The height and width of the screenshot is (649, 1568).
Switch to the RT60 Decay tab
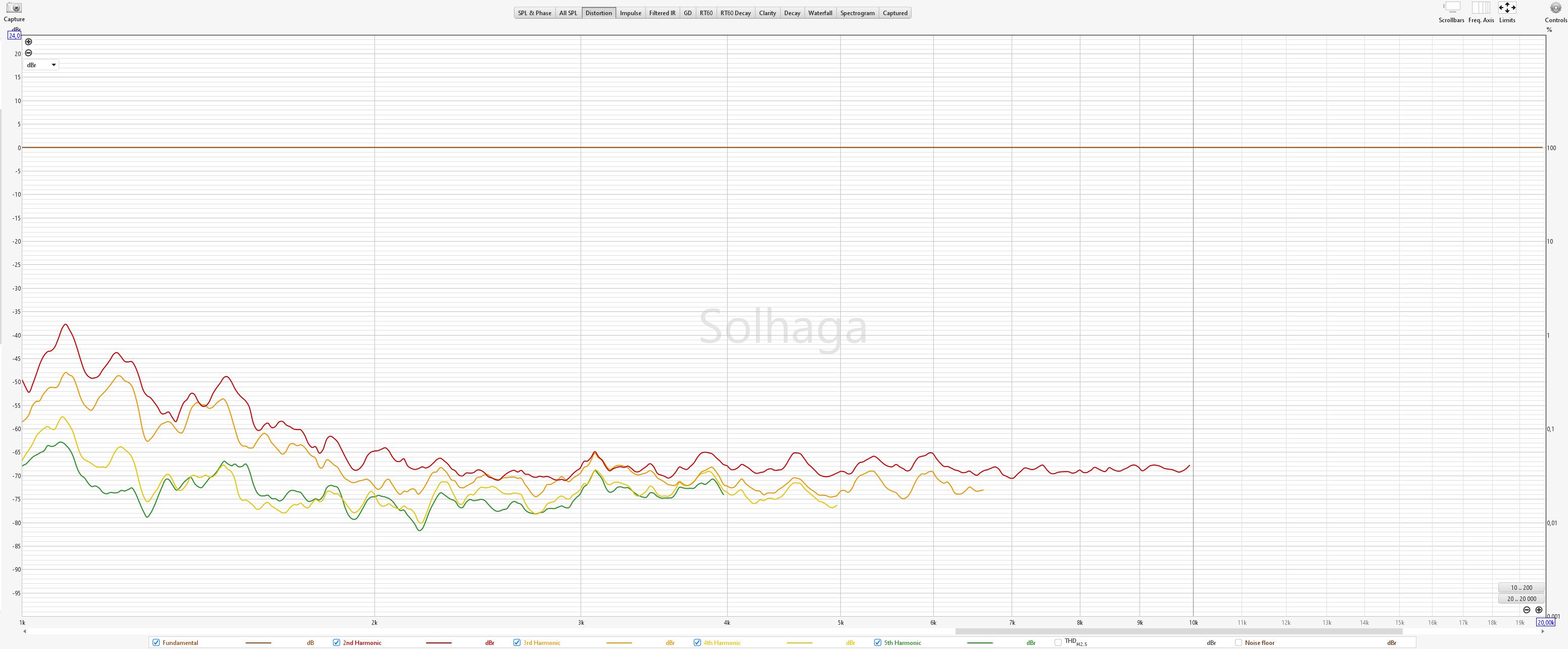click(x=735, y=13)
